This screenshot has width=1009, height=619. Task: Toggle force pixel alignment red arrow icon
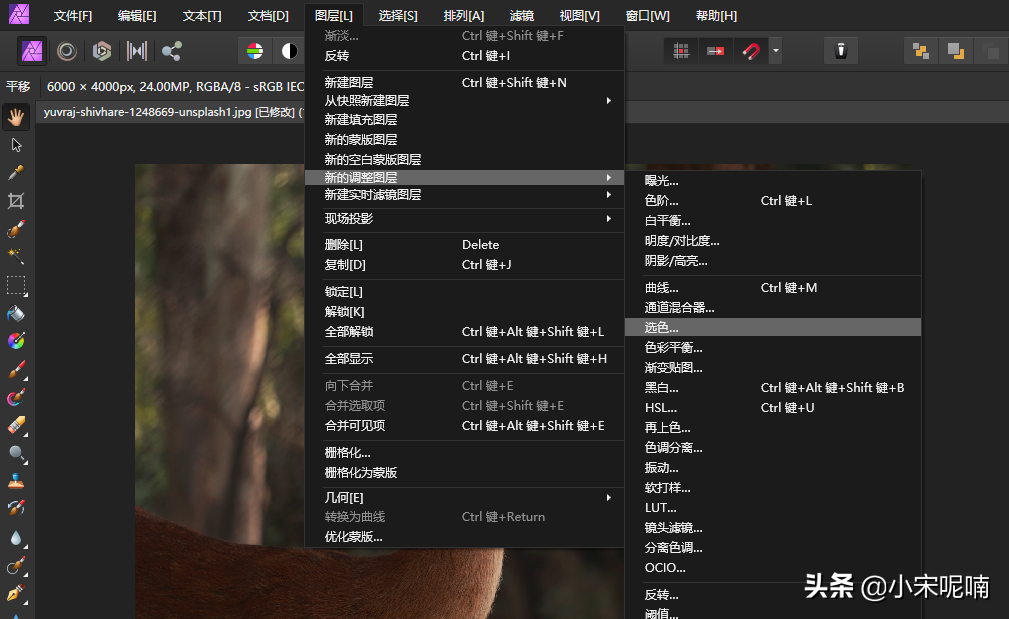[x=716, y=51]
